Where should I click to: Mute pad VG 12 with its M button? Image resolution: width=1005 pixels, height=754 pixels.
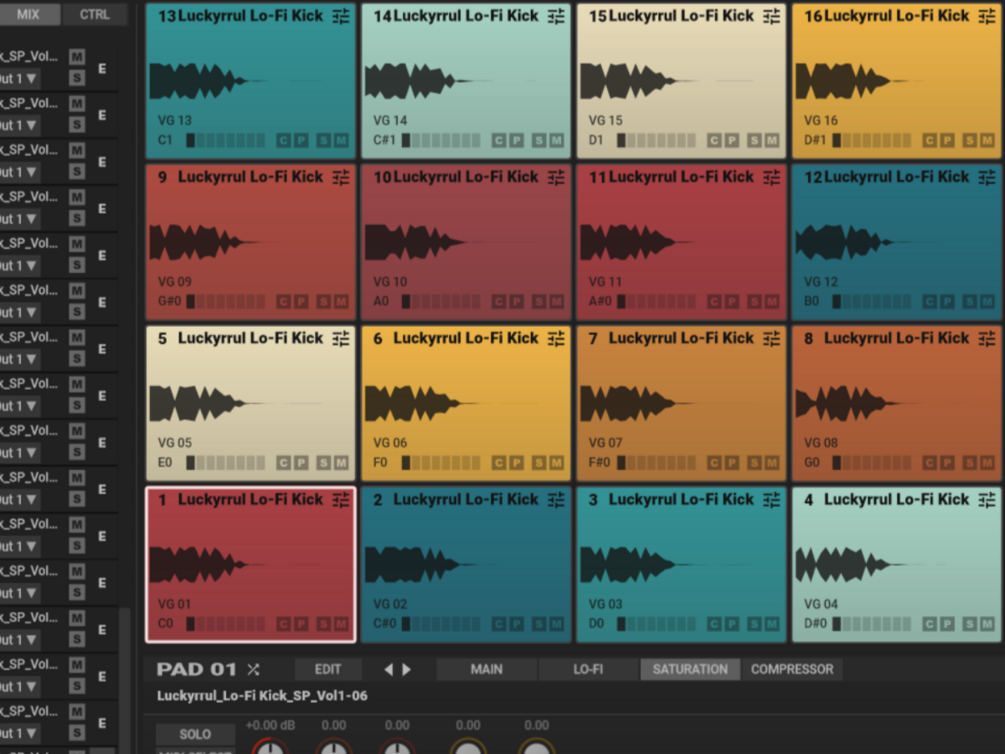pos(987,301)
